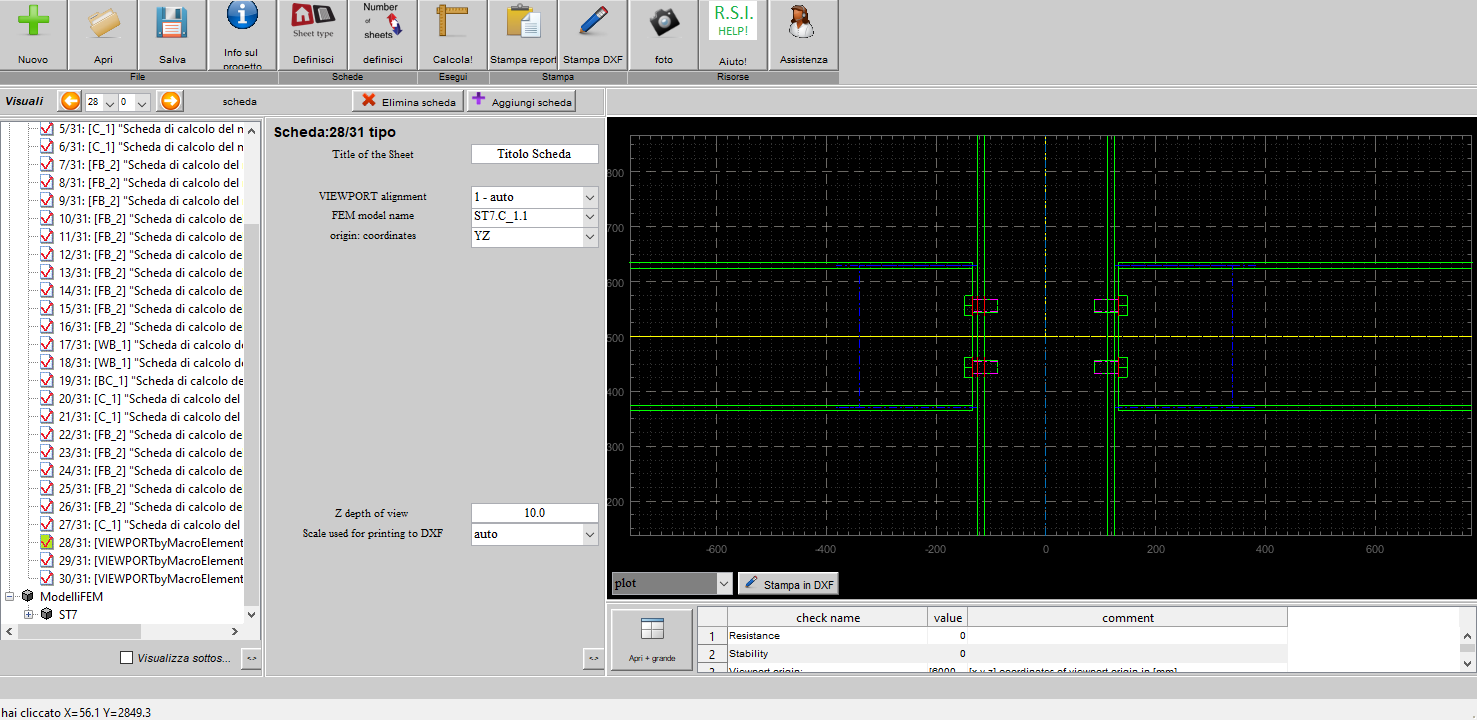Go to the next sheet with the right orange arrow

pyautogui.click(x=171, y=101)
